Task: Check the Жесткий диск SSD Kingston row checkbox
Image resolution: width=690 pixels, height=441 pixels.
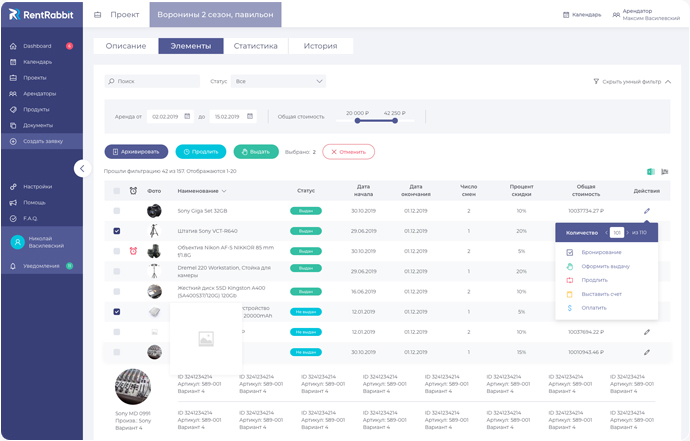Action: (x=117, y=292)
